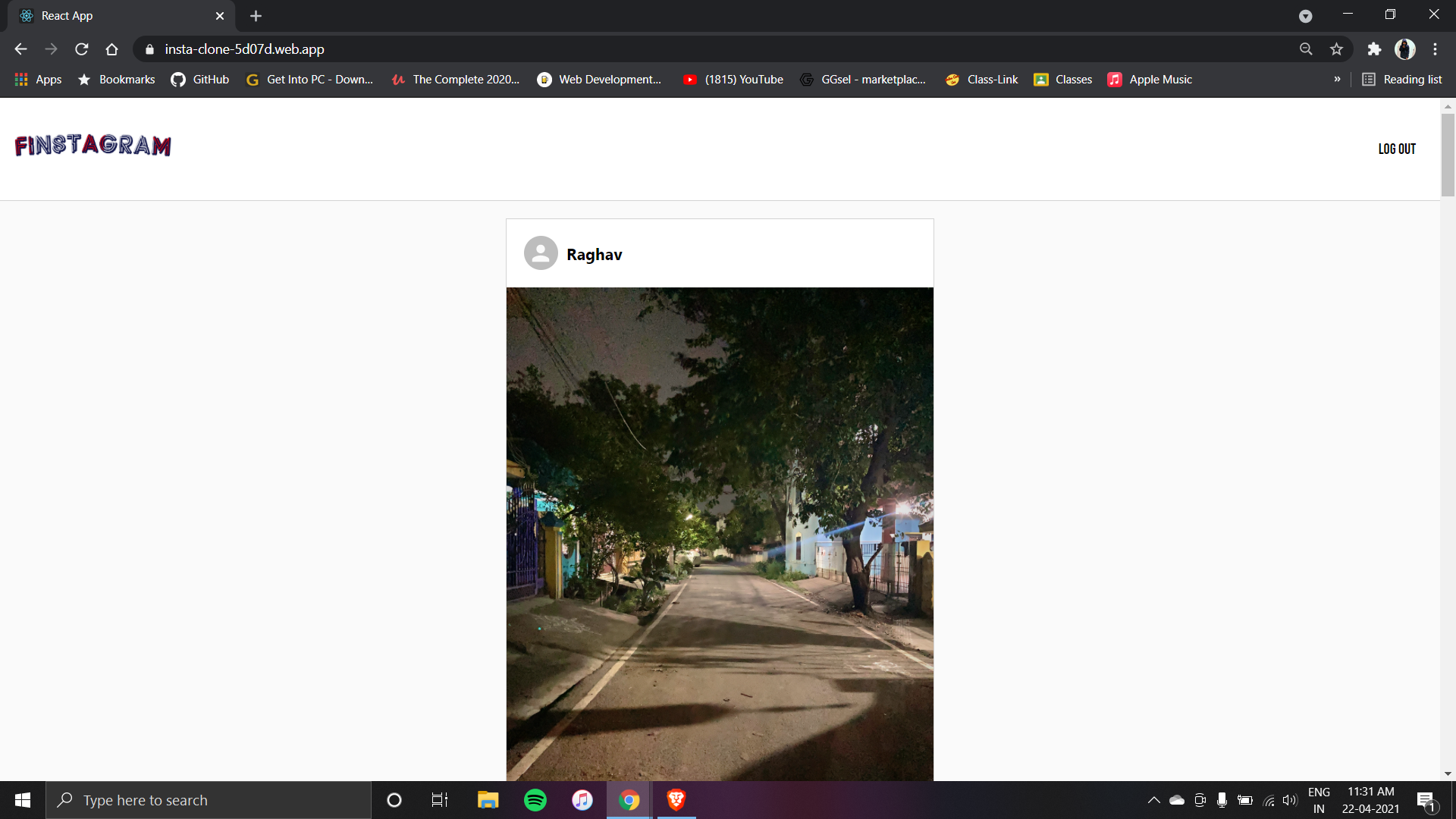
Task: Show hidden notification icons in the tray
Action: pyautogui.click(x=1153, y=799)
